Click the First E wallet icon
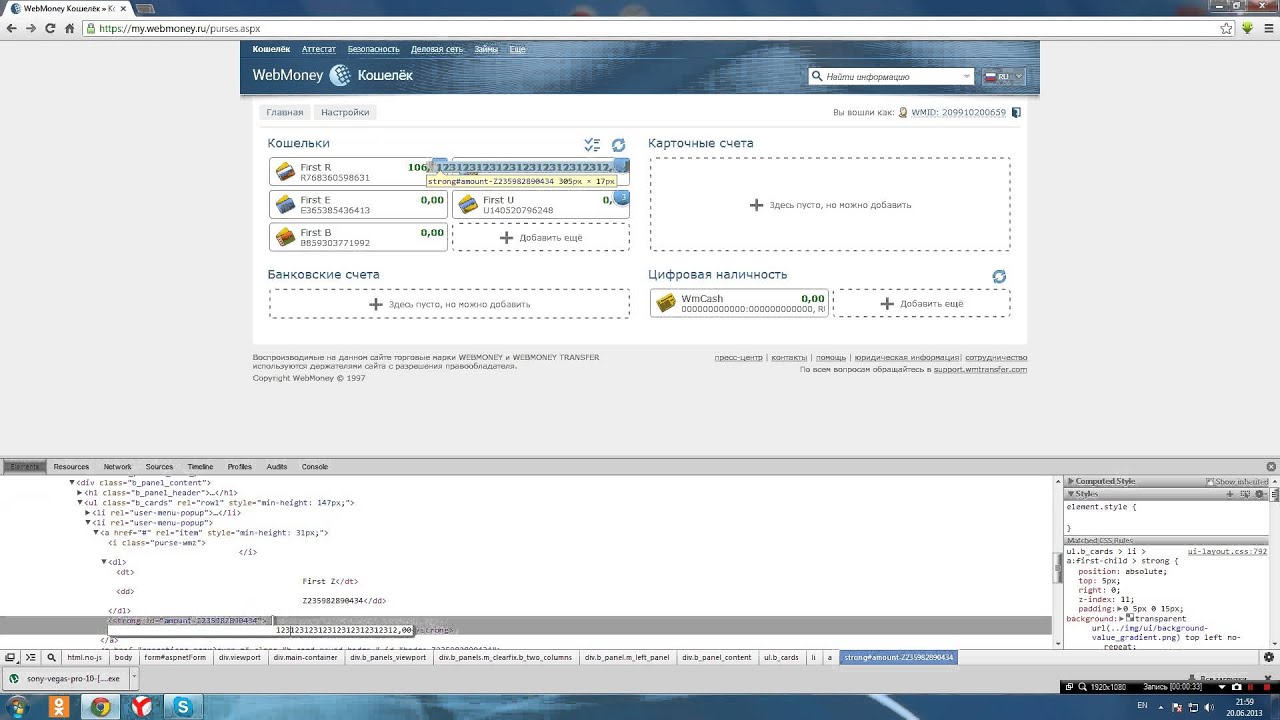The height and width of the screenshot is (720, 1280). pos(285,205)
